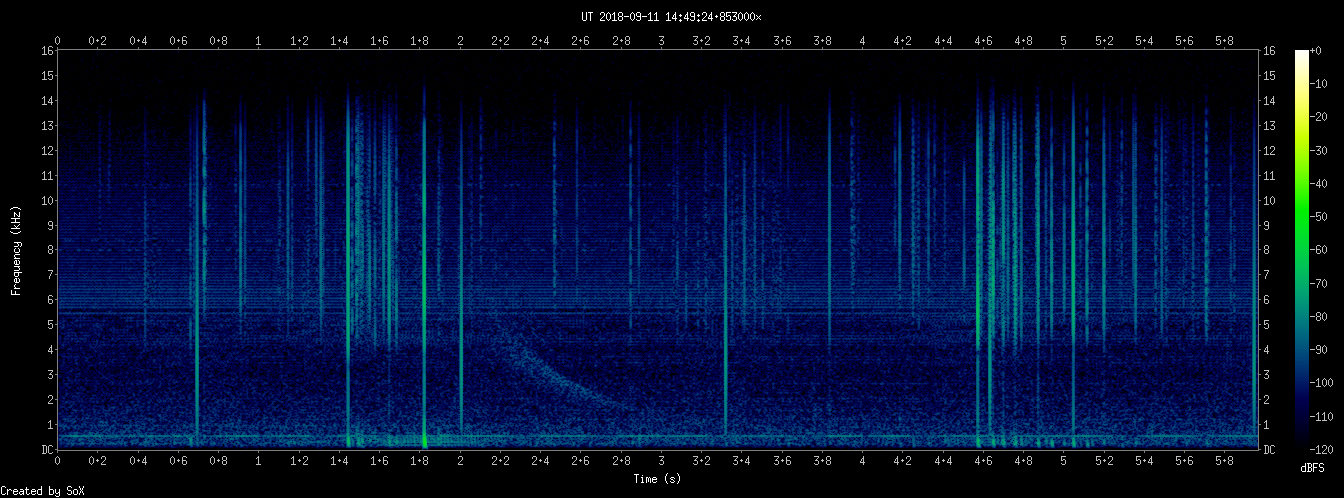The width and height of the screenshot is (1344, 498).
Task: Click "16" on the right frequency axis
Action: [1270, 51]
